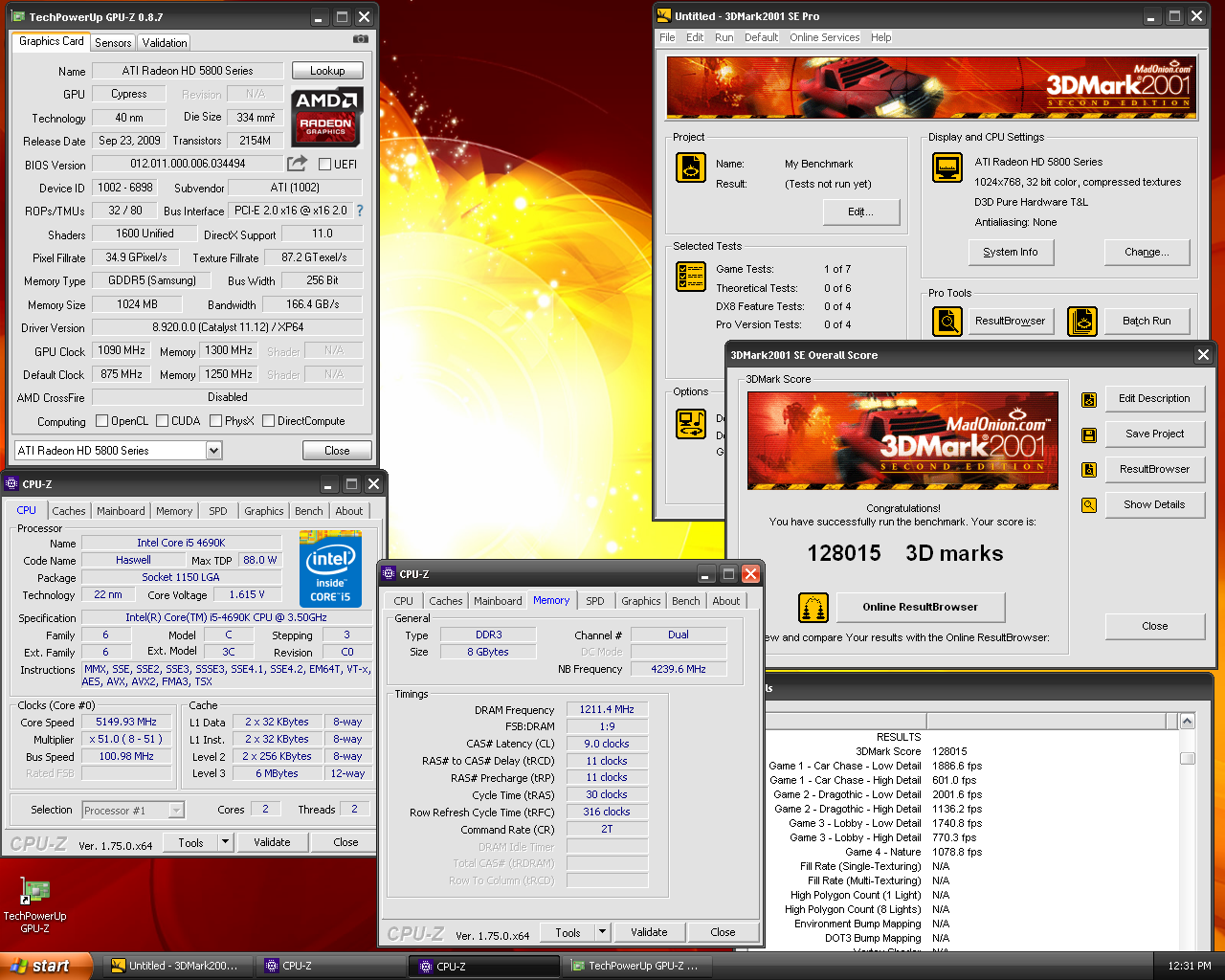Open the Online Services menu in 3DMark2001
The image size is (1225, 980).
(825, 37)
